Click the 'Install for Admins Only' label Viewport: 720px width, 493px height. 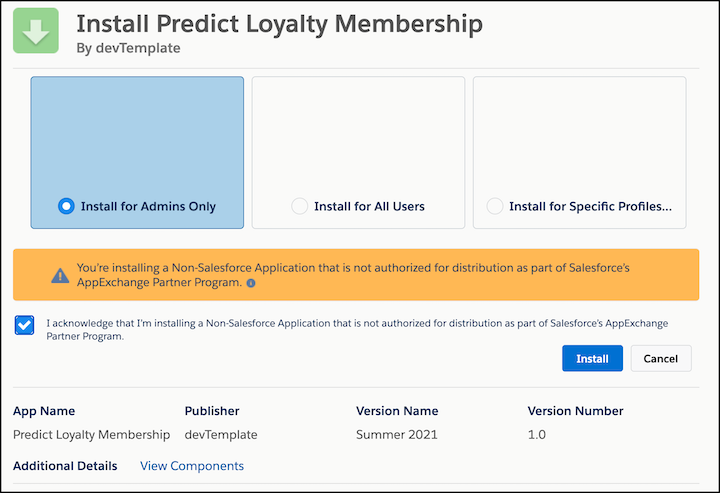tap(148, 207)
